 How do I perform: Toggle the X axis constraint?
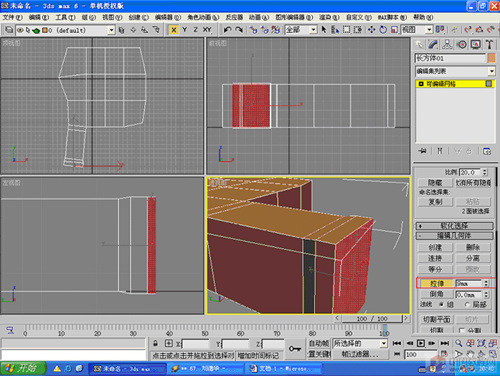[174, 30]
